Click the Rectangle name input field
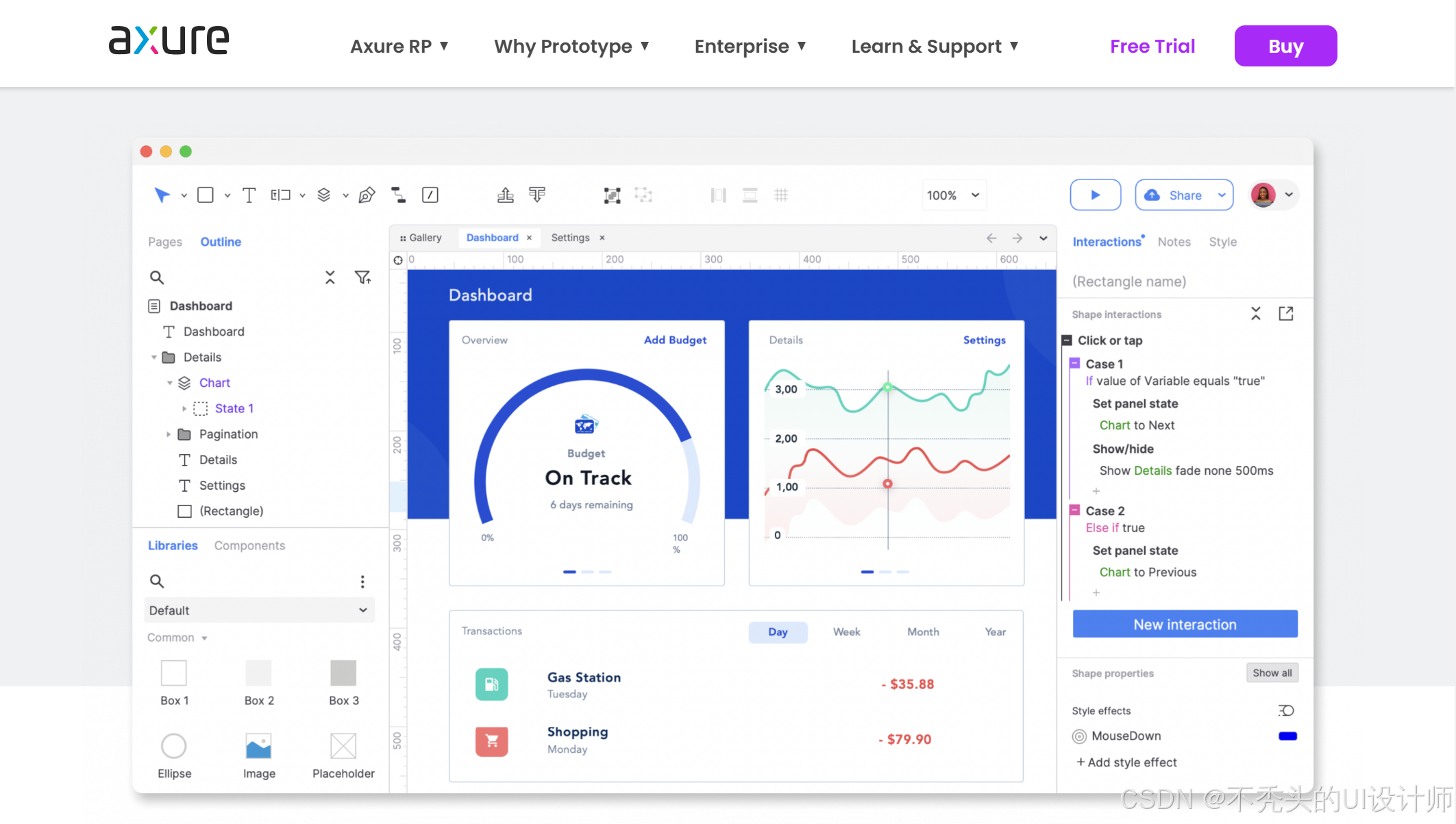Image resolution: width=1456 pixels, height=824 pixels. click(x=1165, y=282)
